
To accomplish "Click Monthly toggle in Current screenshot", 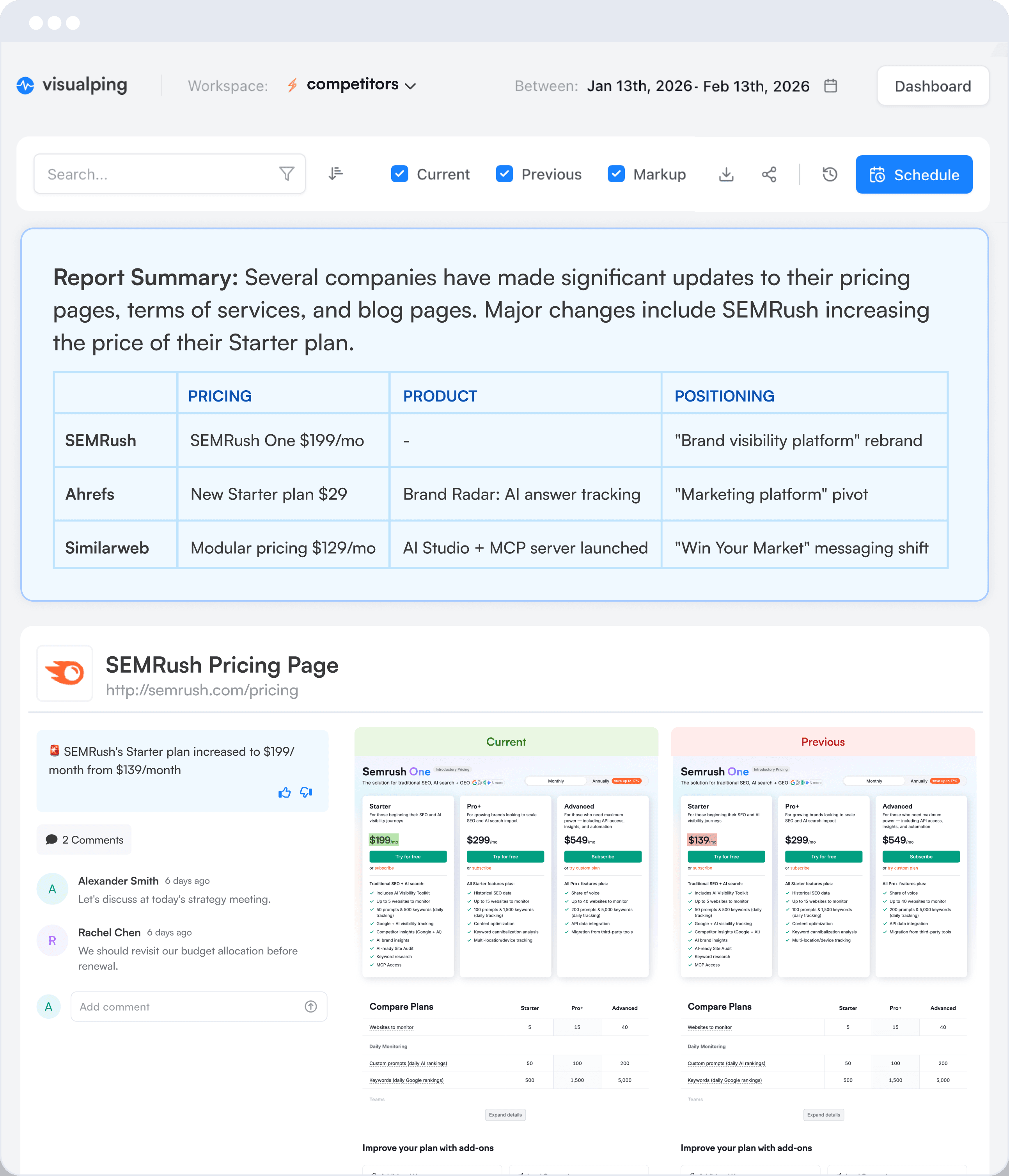I will 555,781.
